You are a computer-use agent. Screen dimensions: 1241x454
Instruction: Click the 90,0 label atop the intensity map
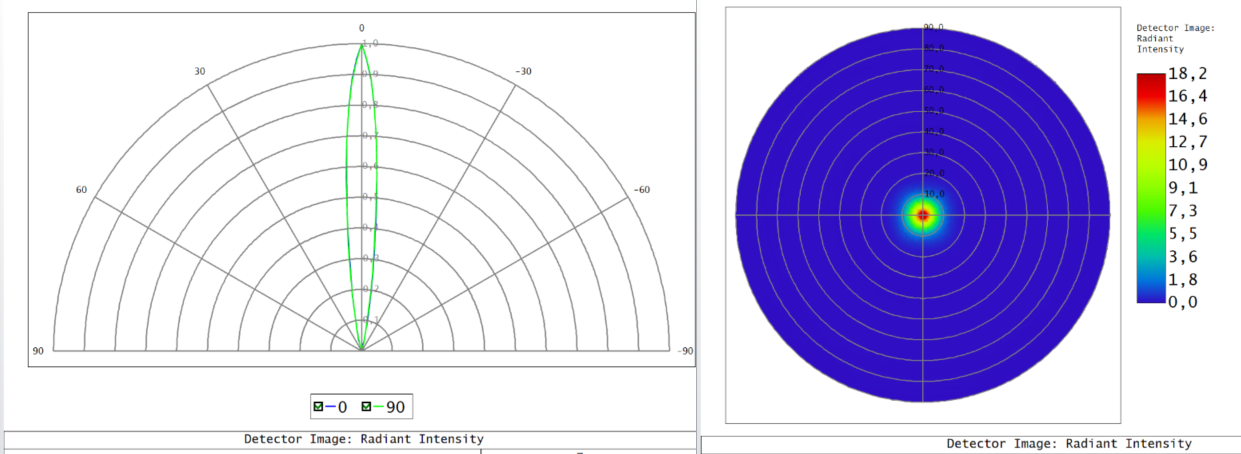pos(934,27)
